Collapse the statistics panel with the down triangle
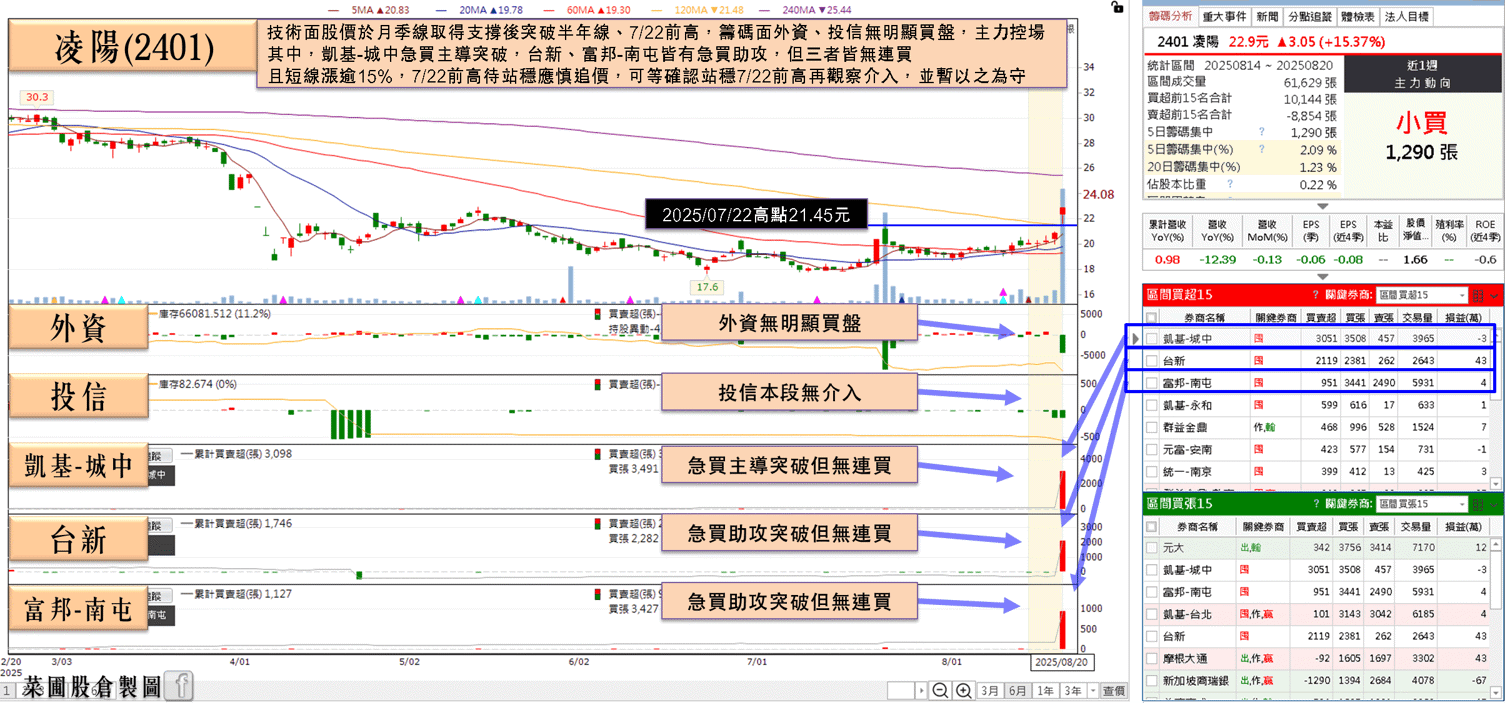Screen dimensions: 1505x720 1323,207
